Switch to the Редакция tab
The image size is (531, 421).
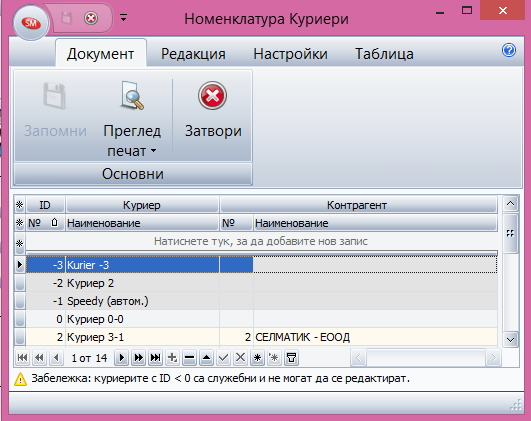193,54
